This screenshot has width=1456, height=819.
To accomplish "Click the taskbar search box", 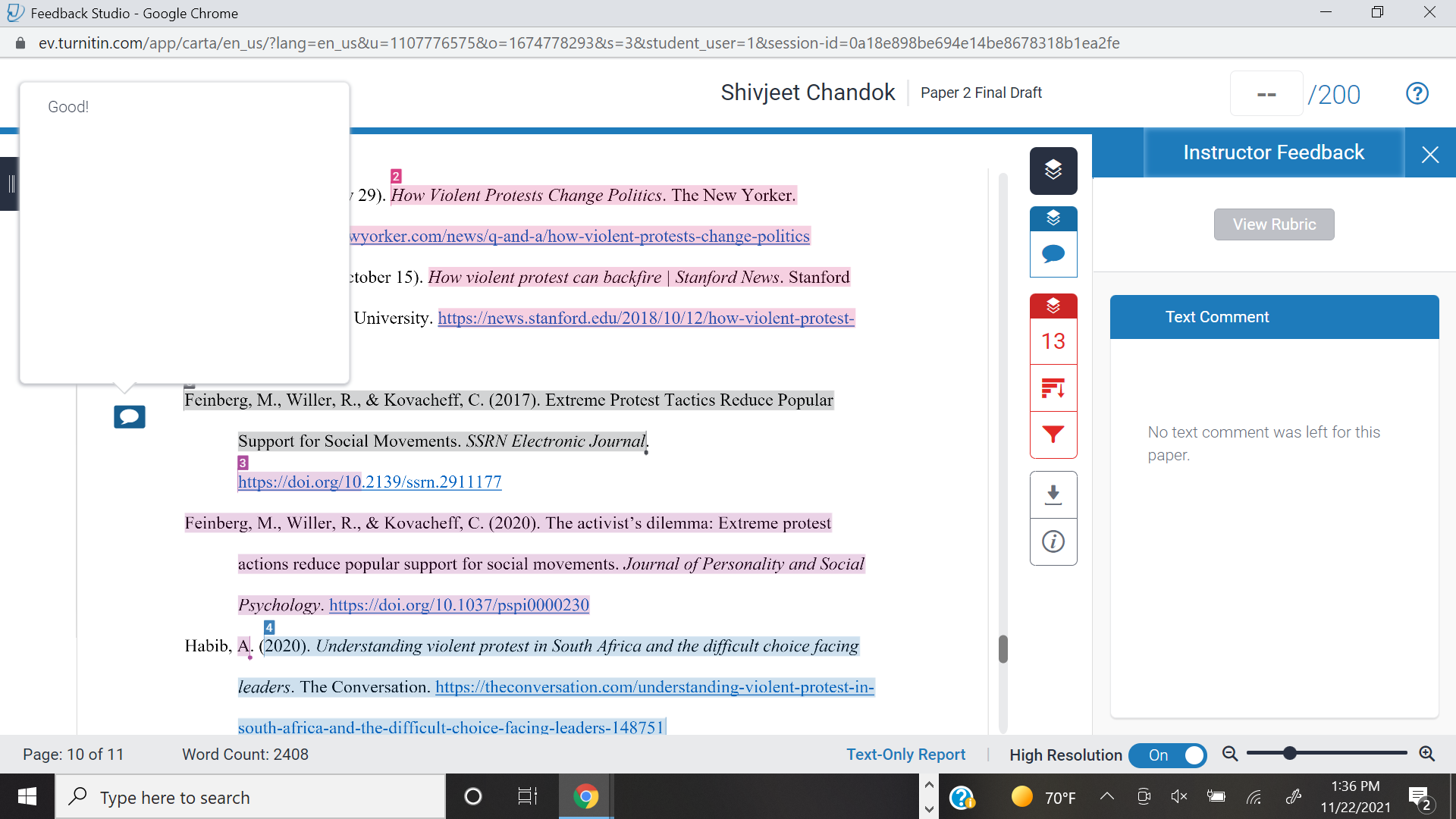I will [250, 796].
